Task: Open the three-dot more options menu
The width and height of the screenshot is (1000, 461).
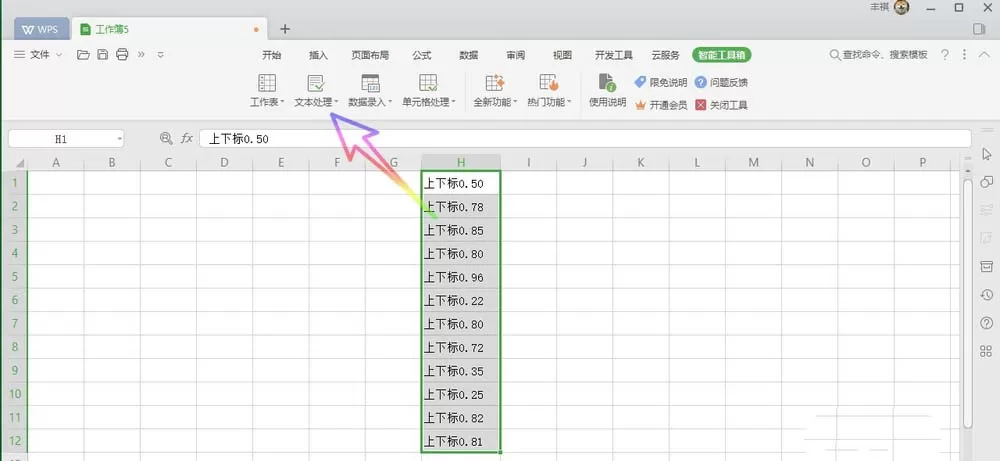Action: click(x=964, y=55)
